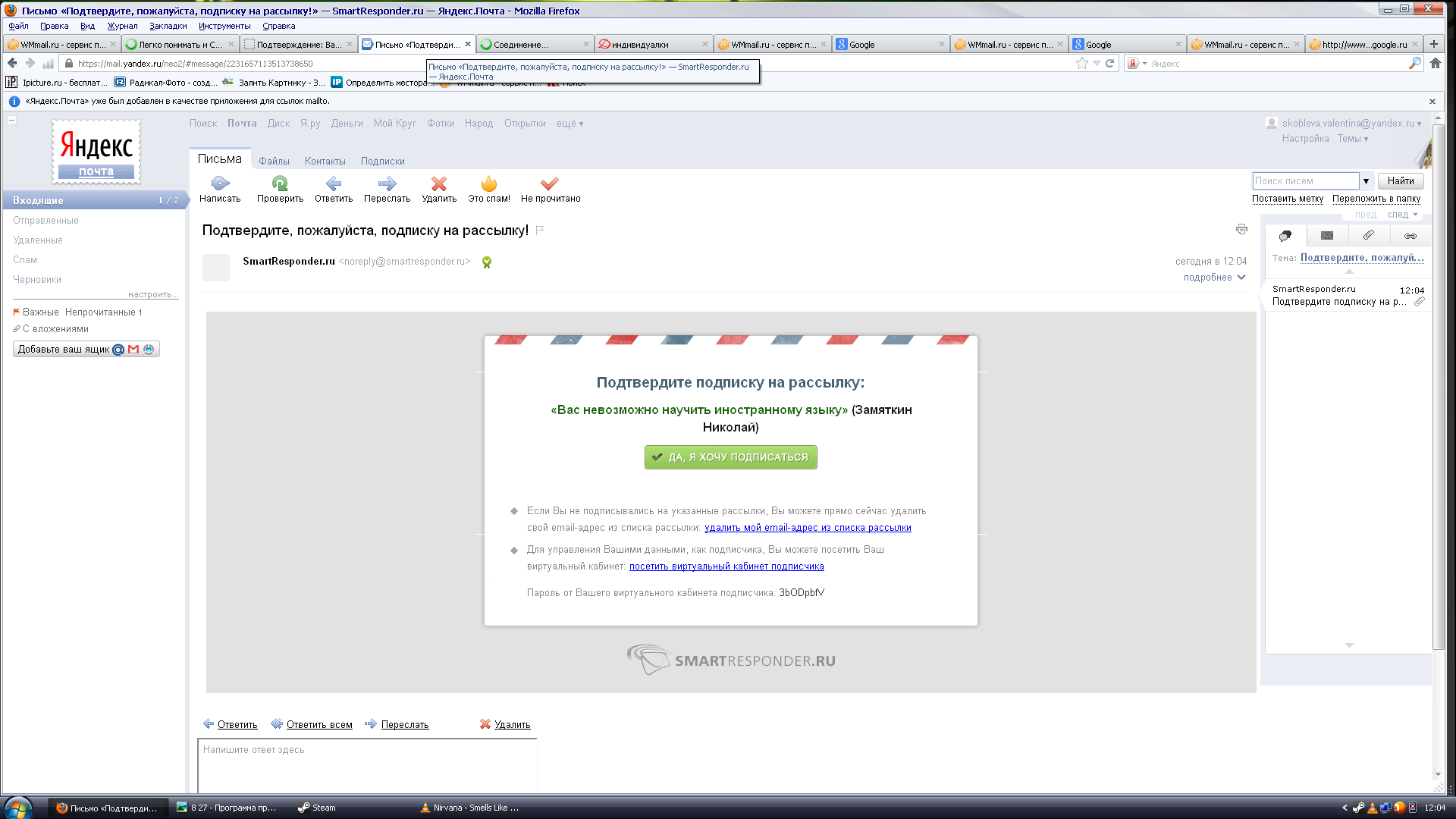Switch to the Подписки tab
This screenshot has height=819, width=1456.
(382, 162)
